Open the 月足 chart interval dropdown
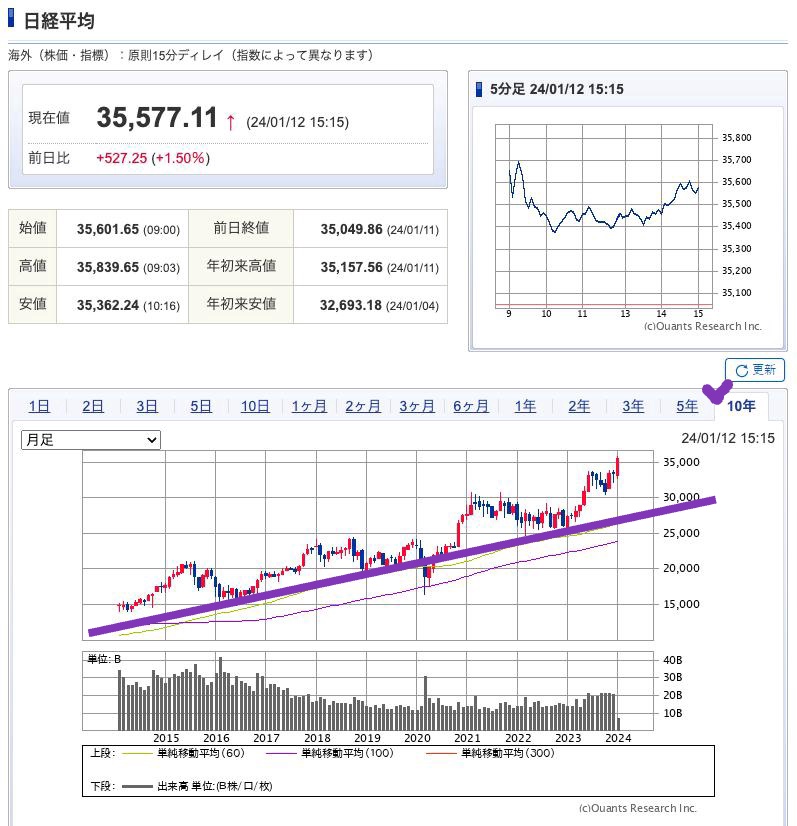This screenshot has width=797, height=826. click(91, 440)
